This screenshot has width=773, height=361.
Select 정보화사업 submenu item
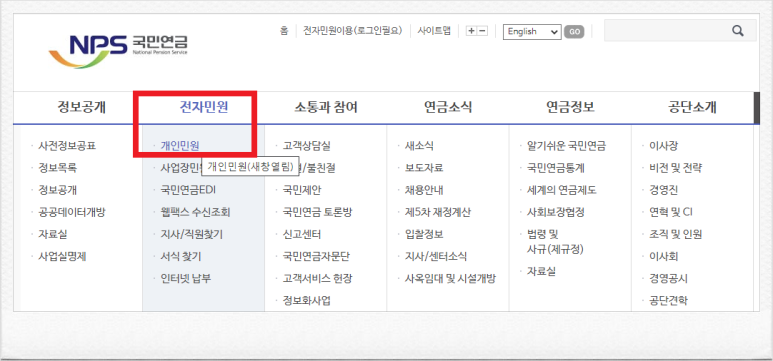[x=307, y=301]
